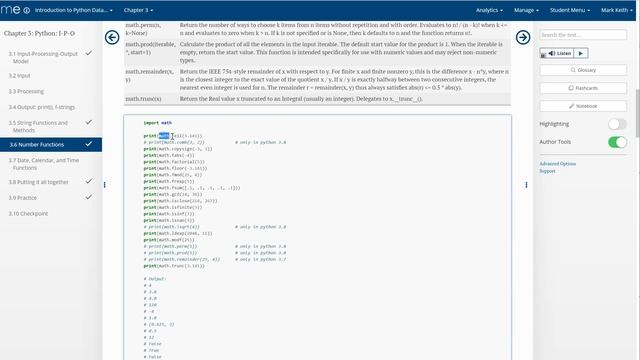Click the checkmark next to section 3.5
The height and width of the screenshot is (360, 640).
[x=89, y=122]
